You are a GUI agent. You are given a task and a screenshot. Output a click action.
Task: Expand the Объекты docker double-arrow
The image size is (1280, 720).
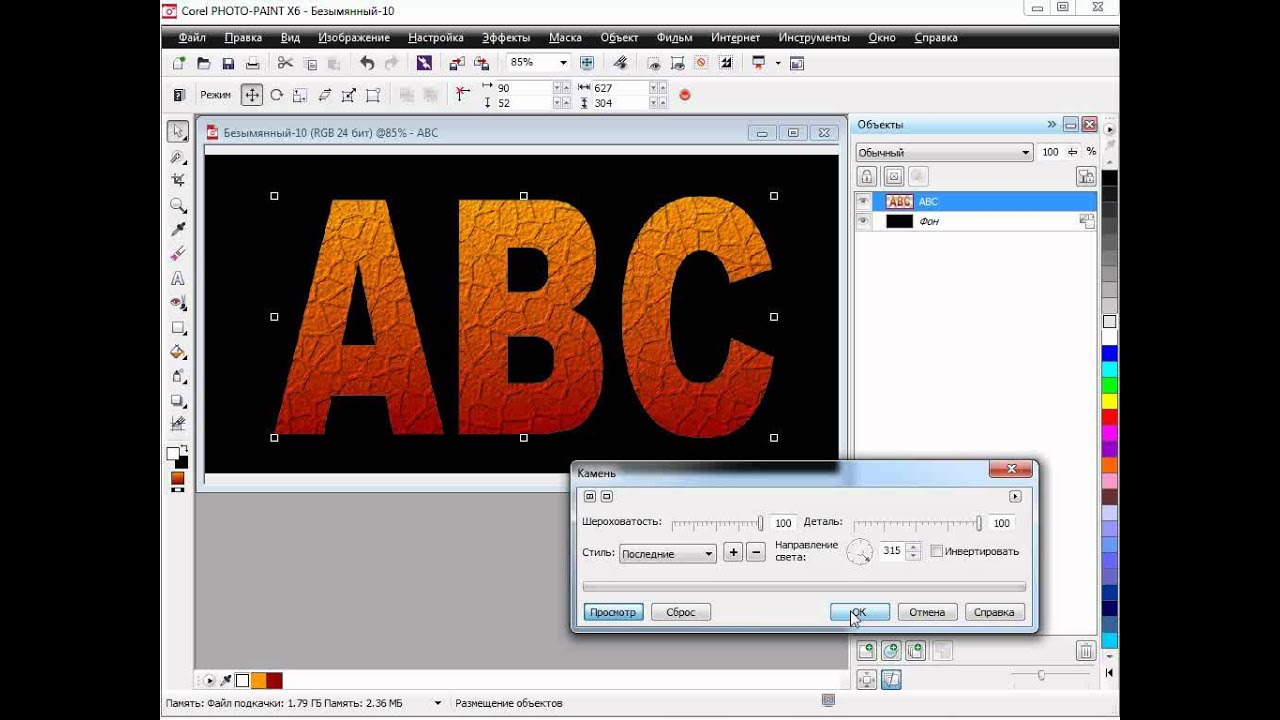click(1051, 124)
